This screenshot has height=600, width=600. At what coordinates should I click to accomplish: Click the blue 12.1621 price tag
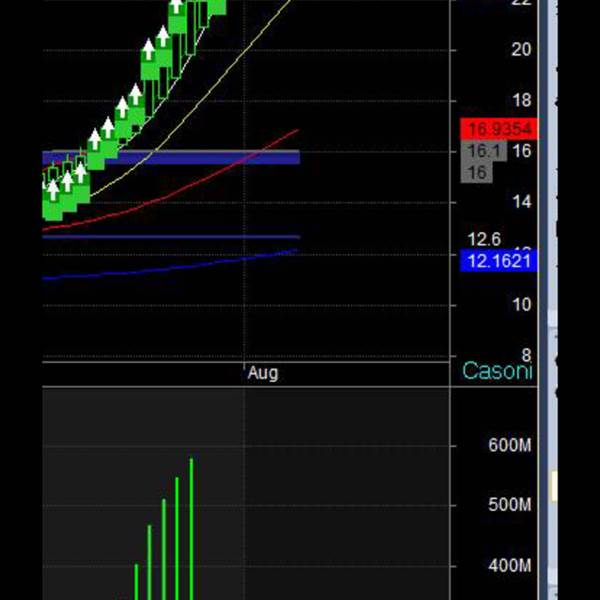pyautogui.click(x=499, y=261)
